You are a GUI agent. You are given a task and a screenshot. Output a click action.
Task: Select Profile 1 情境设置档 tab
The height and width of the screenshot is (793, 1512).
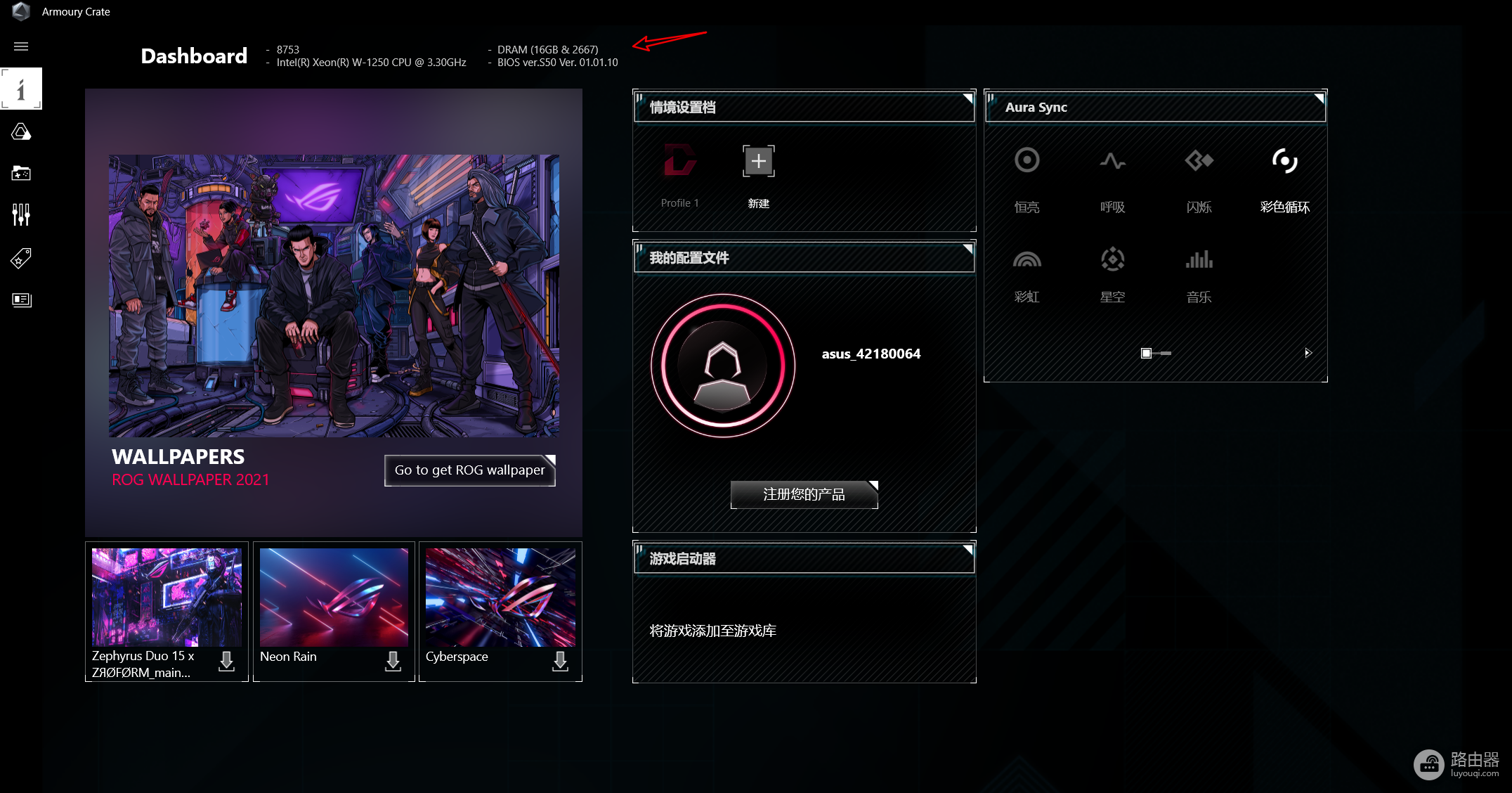tap(678, 174)
